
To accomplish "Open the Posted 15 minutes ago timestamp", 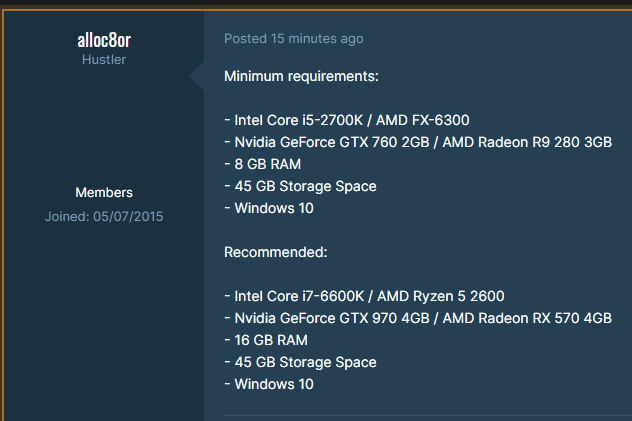I will [x=293, y=39].
